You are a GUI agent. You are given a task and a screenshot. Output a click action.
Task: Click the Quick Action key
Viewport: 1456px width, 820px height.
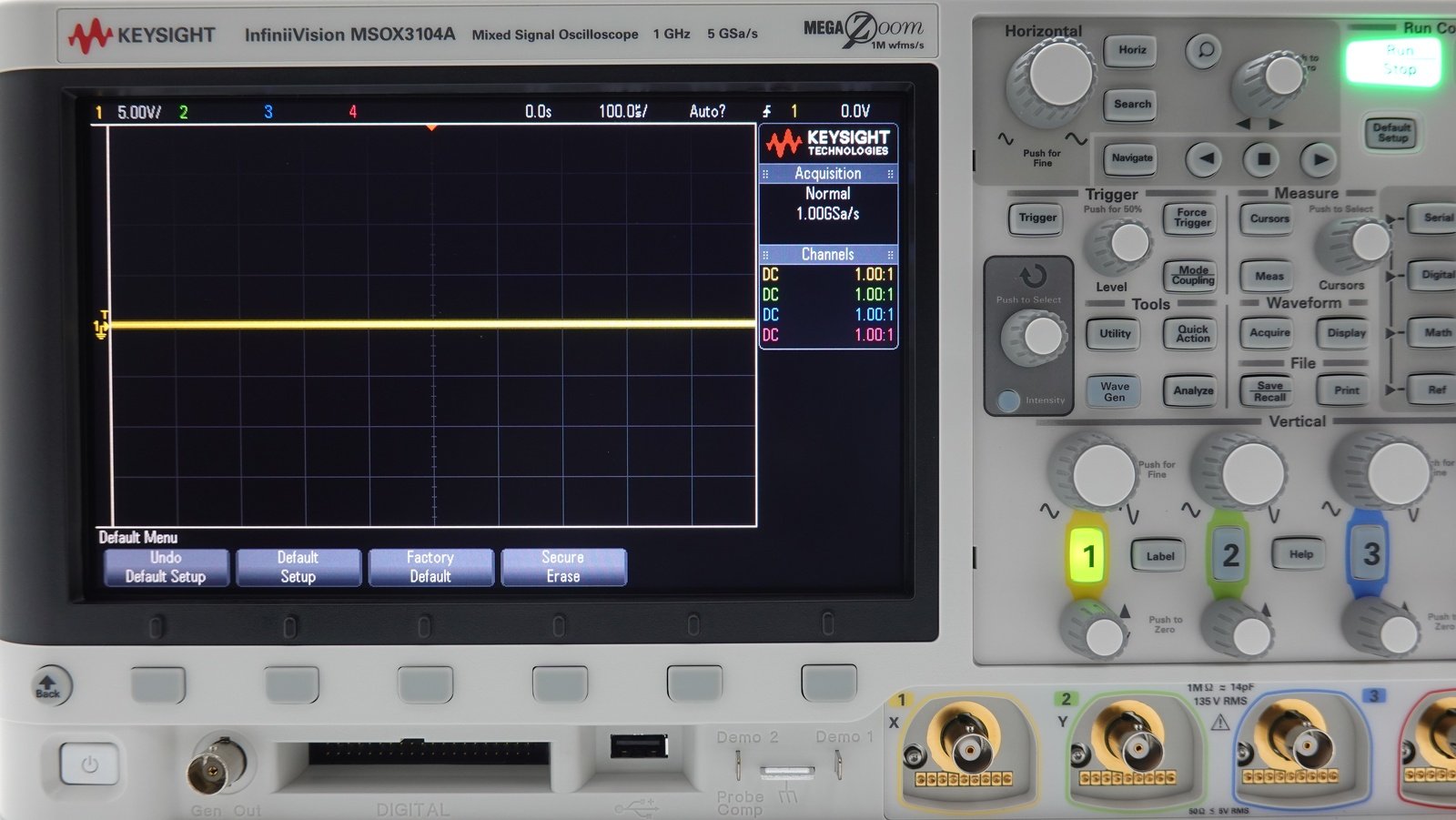click(1192, 334)
